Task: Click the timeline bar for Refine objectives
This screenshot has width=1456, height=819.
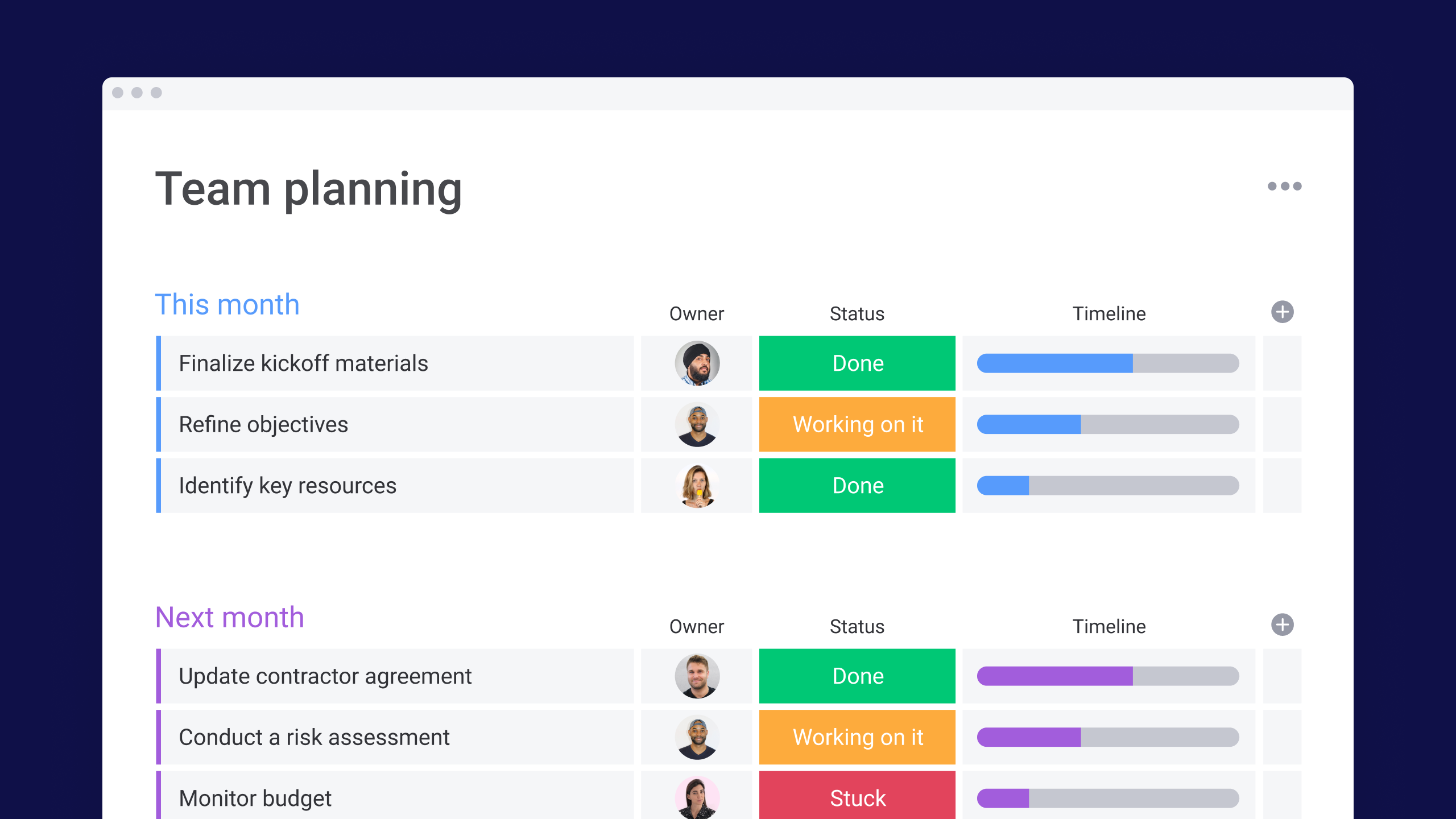Action: click(x=1107, y=424)
